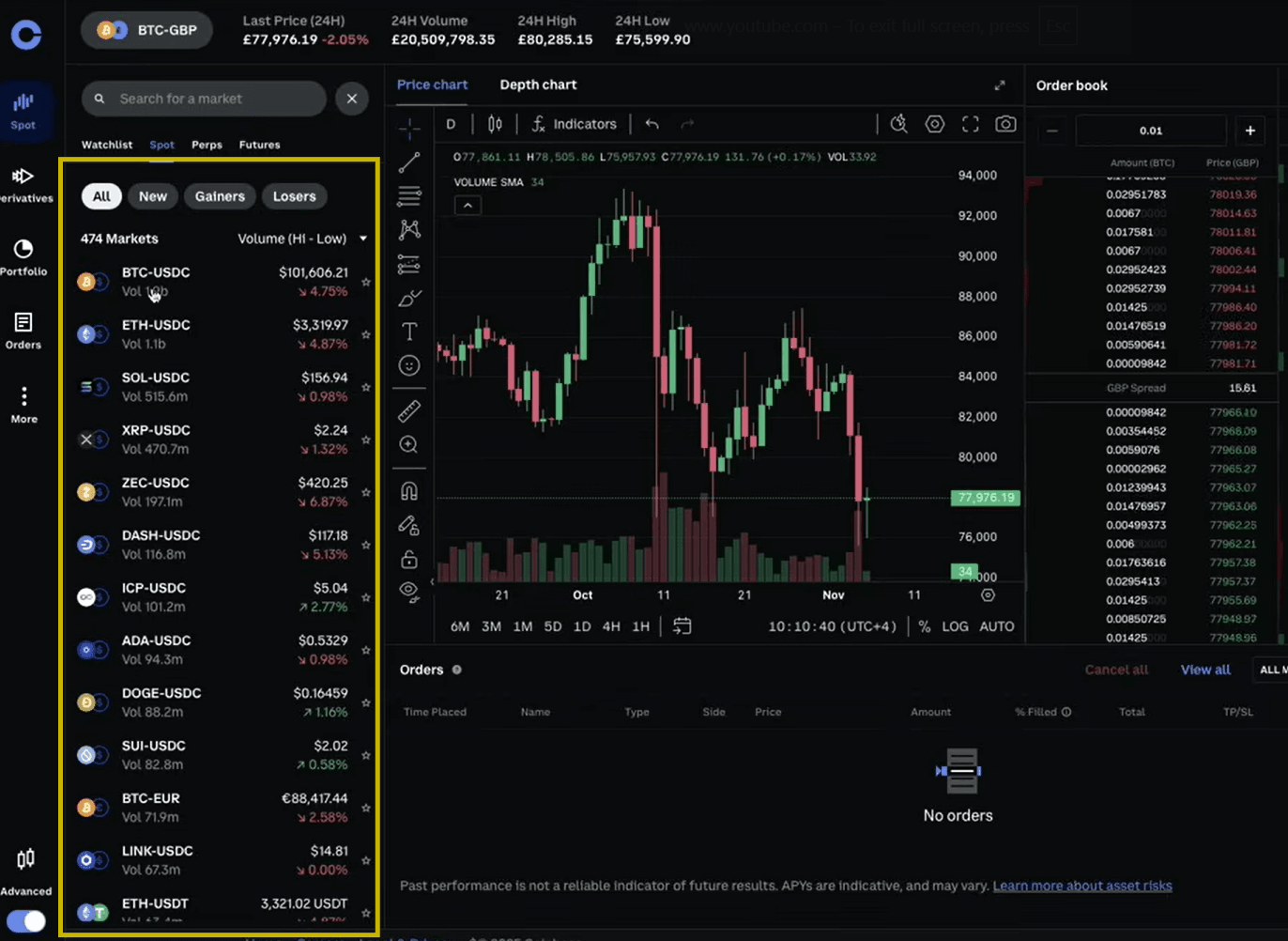Screen dimensions: 1288x941
Task: Filter markets by Gainers
Action: pyautogui.click(x=220, y=196)
